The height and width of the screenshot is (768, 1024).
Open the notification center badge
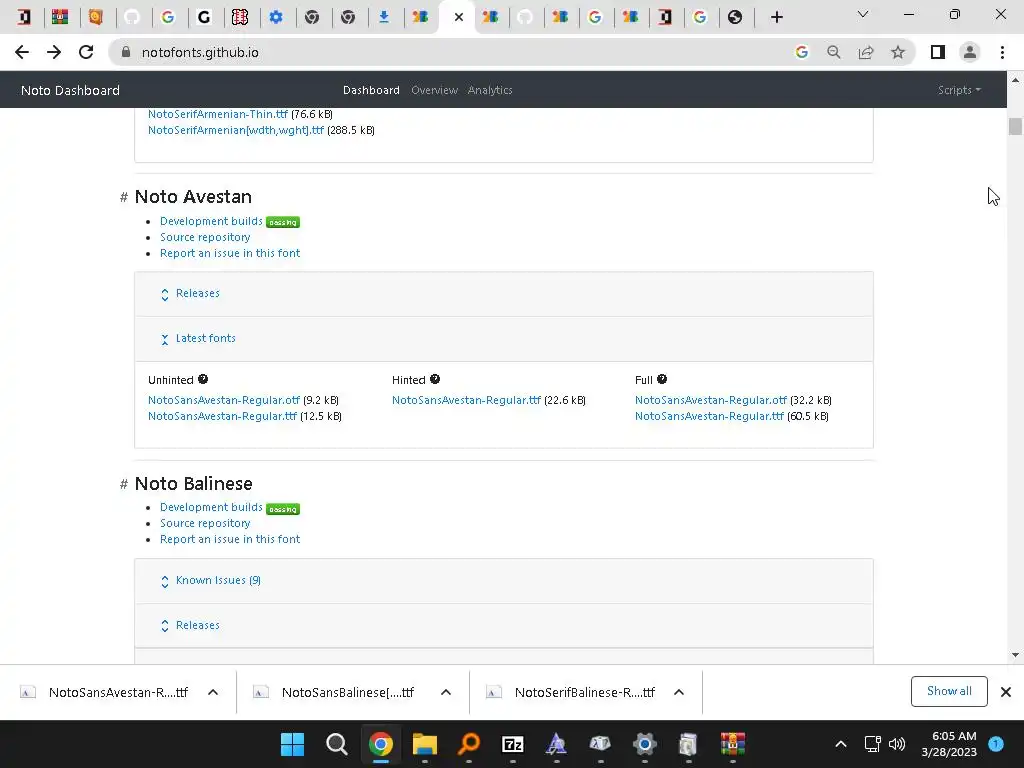click(x=996, y=744)
